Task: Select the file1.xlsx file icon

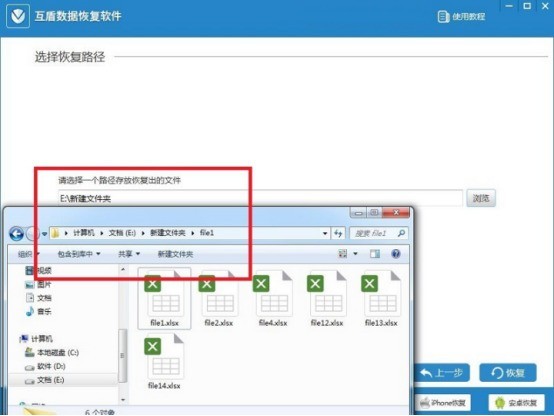Action: tap(164, 299)
